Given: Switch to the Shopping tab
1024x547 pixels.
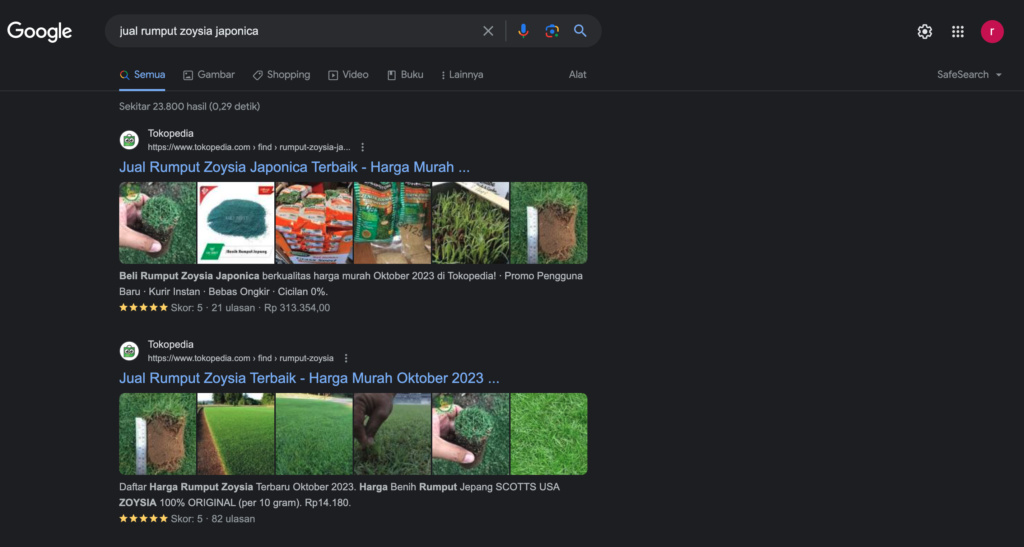Looking at the screenshot, I should point(281,75).
